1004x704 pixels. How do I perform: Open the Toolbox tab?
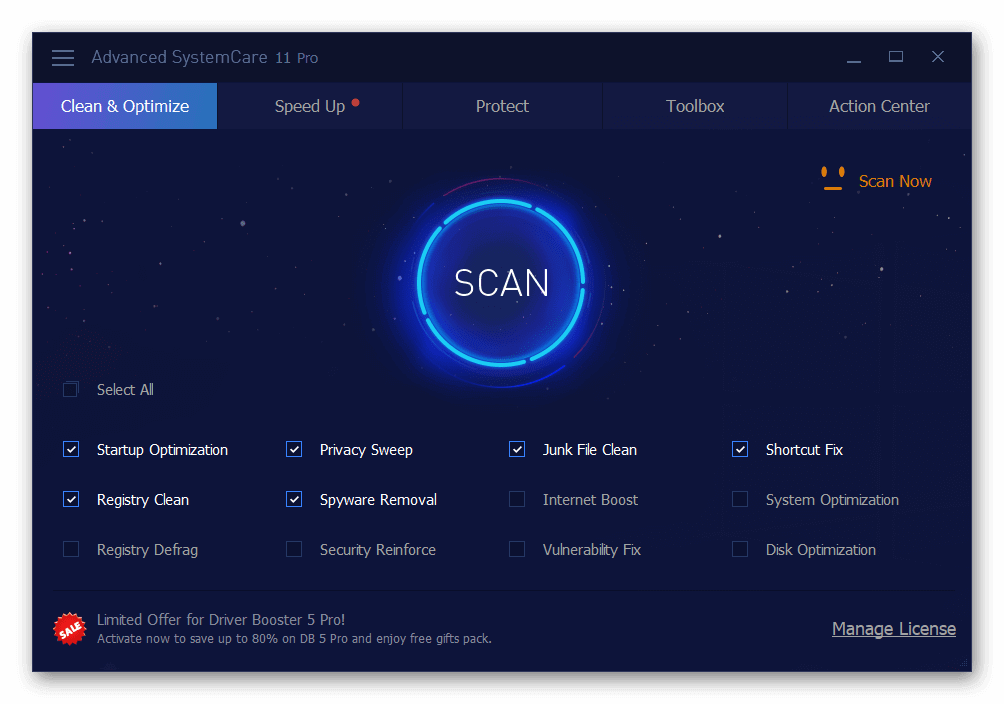click(x=695, y=106)
